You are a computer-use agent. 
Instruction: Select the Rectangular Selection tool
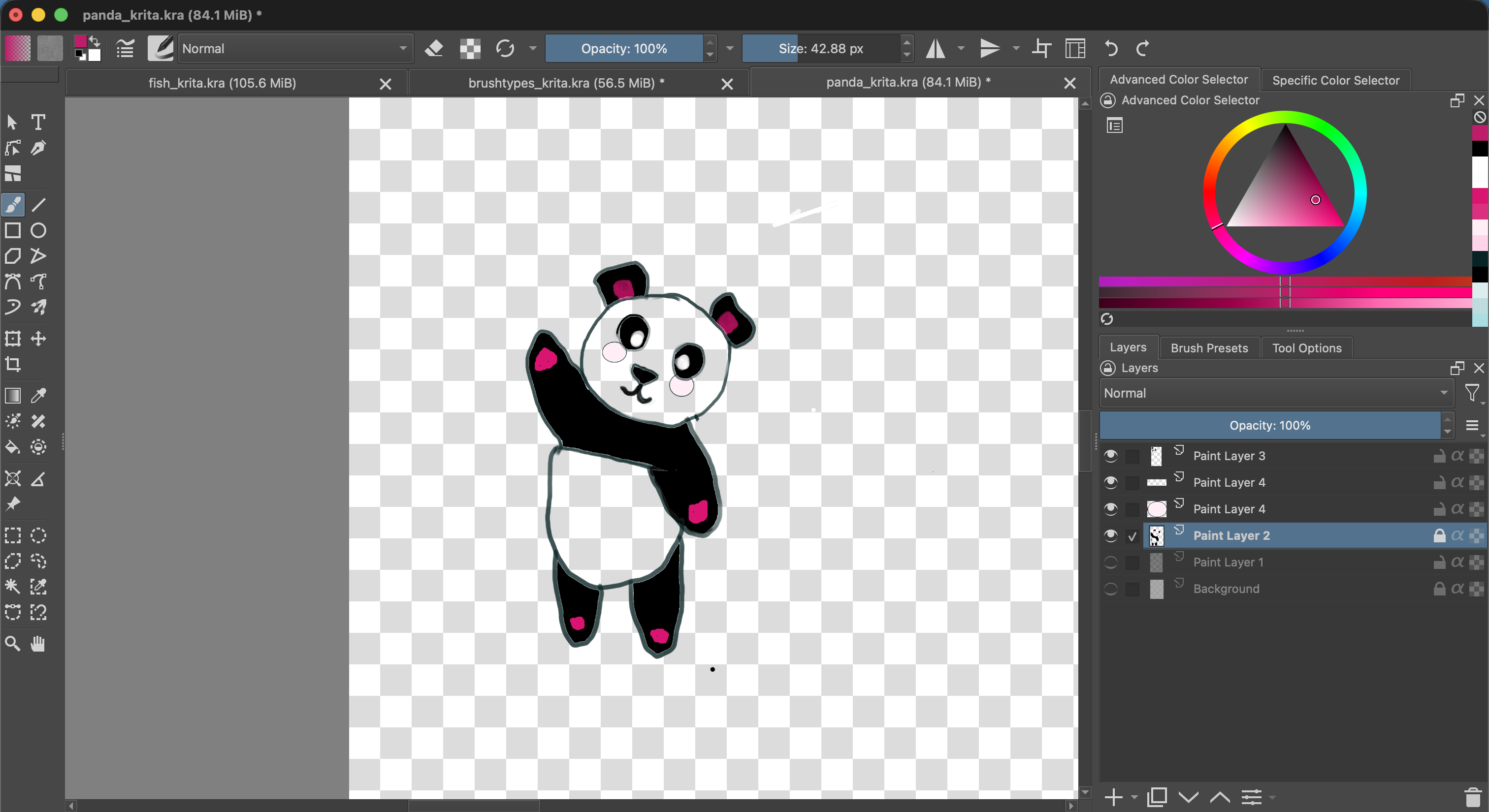13,535
